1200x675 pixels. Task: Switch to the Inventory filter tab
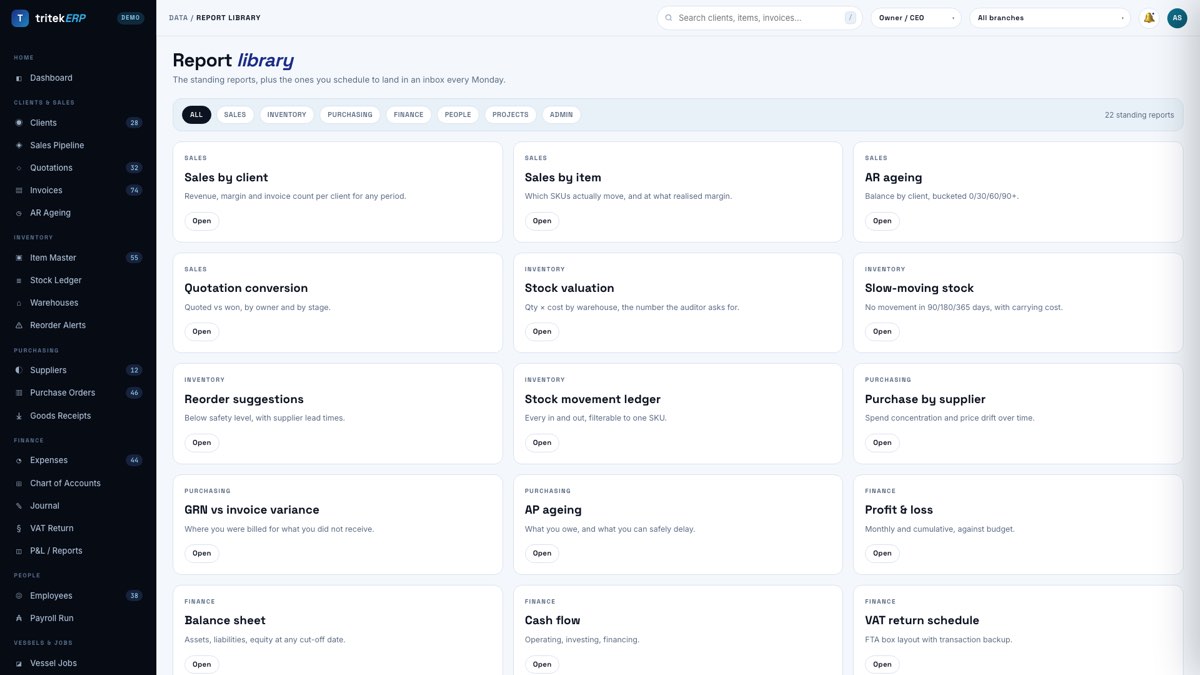click(x=287, y=115)
